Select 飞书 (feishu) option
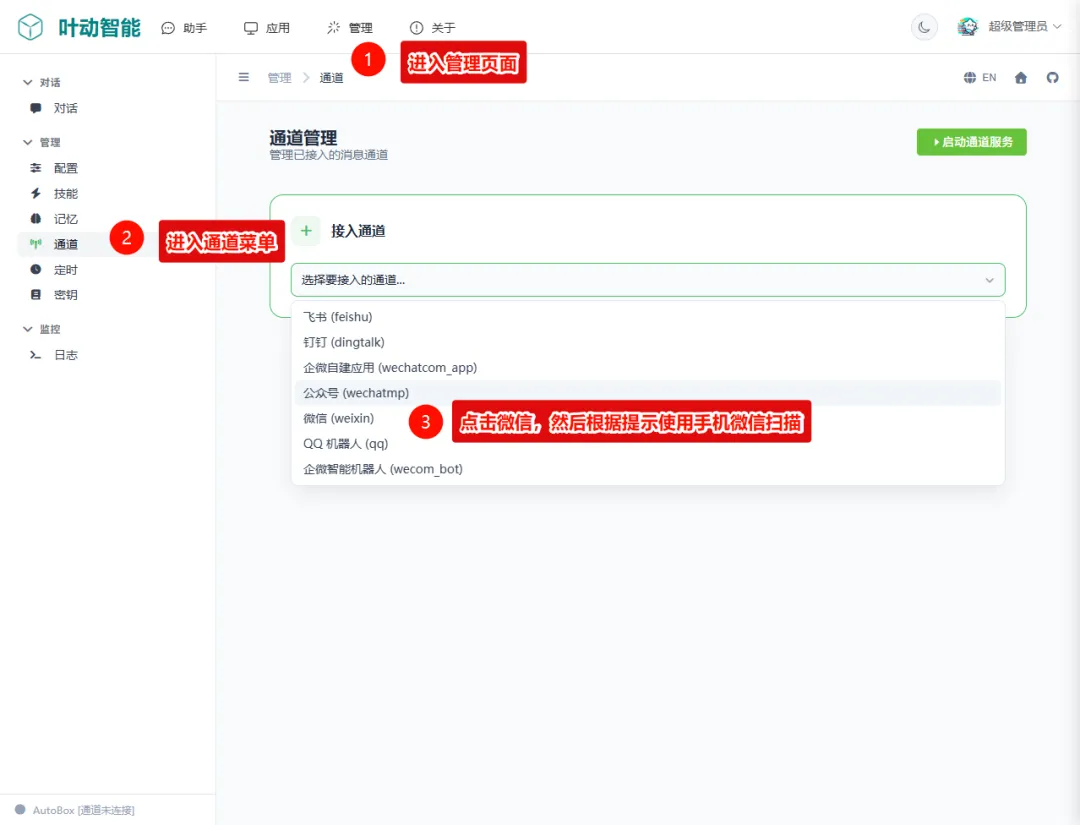Screen dimensions: 1080x825 (647, 317)
